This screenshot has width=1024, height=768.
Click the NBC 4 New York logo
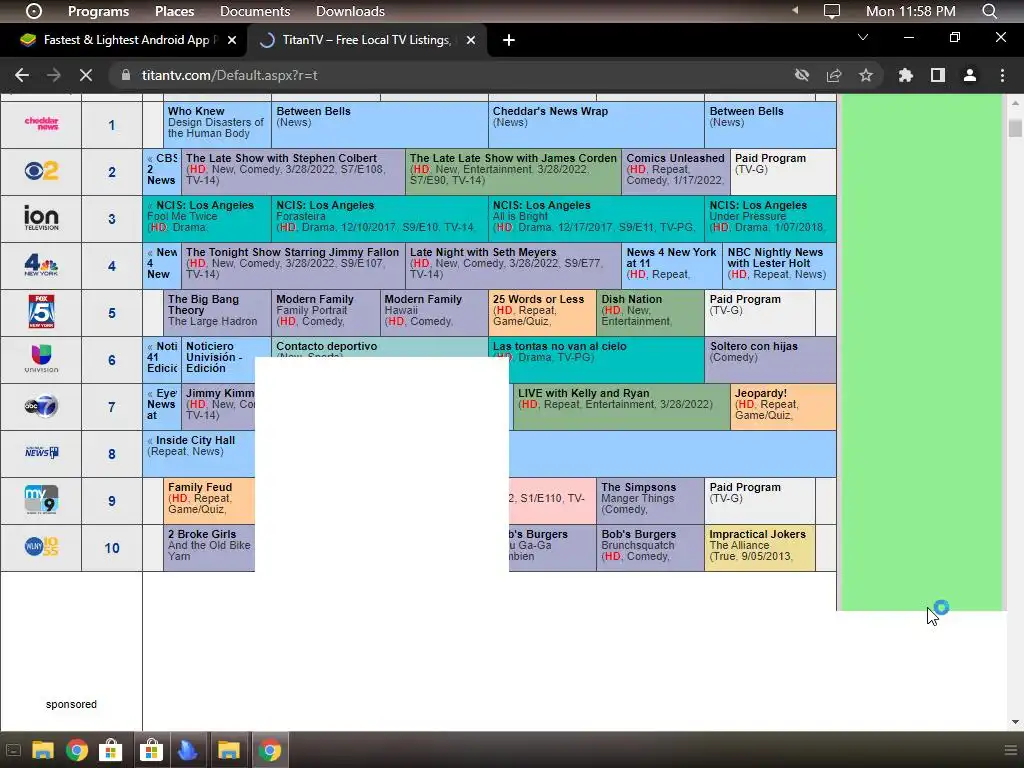(x=41, y=264)
